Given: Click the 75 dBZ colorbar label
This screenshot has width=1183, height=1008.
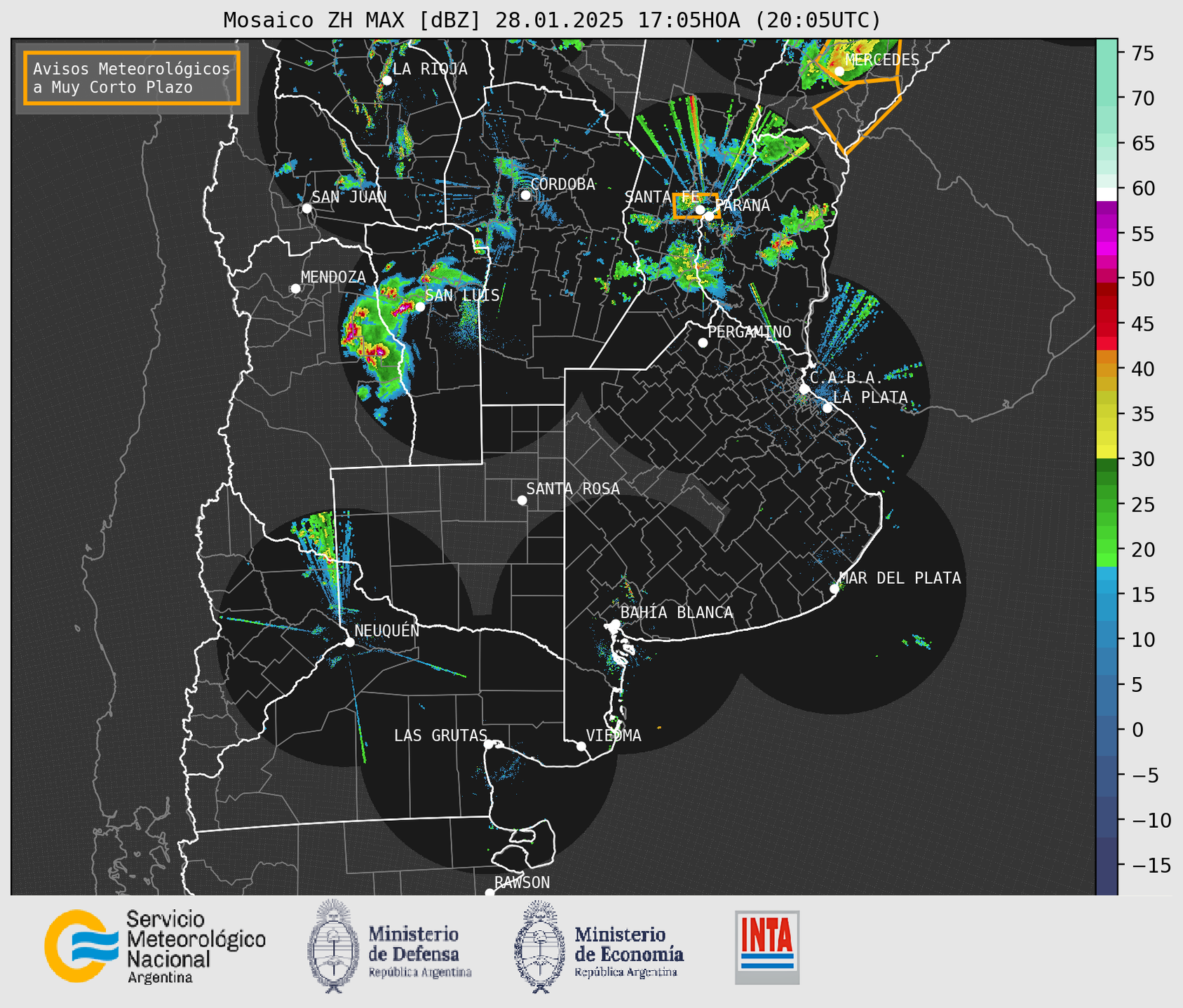Looking at the screenshot, I should pos(1142,53).
